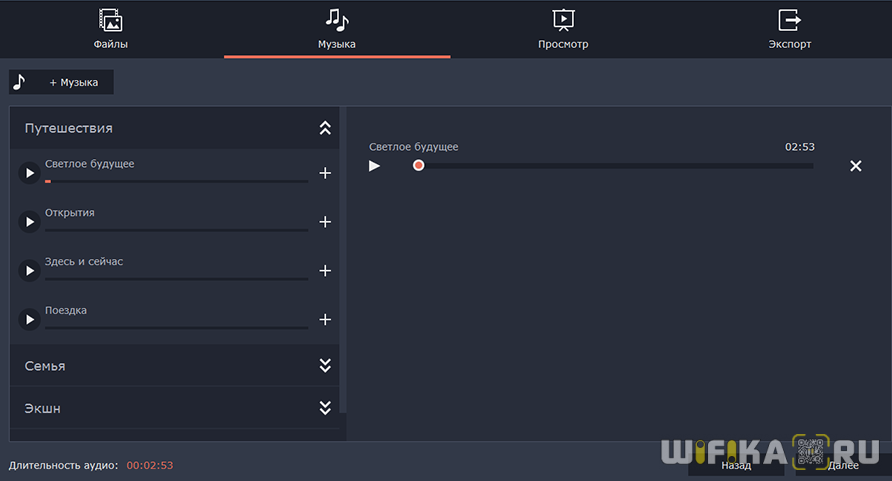
Task: Expand the Экшн category
Action: [325, 408]
